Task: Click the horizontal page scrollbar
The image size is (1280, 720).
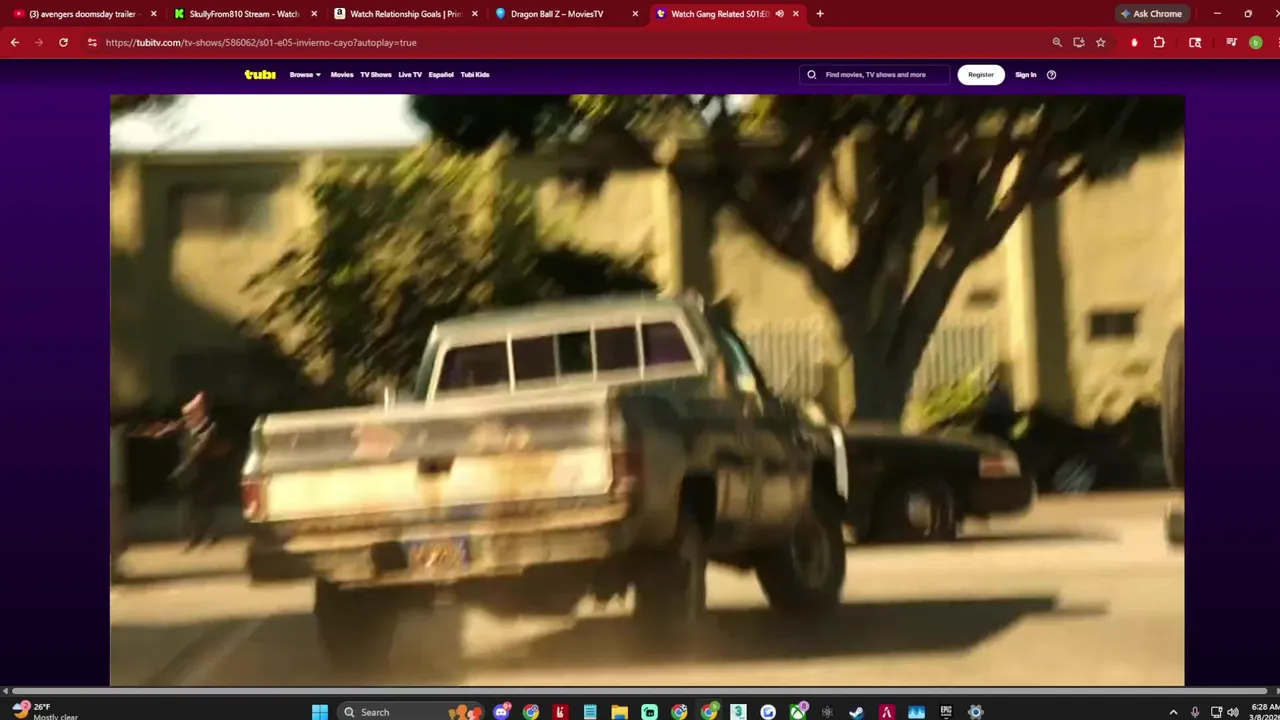Action: coord(640,691)
